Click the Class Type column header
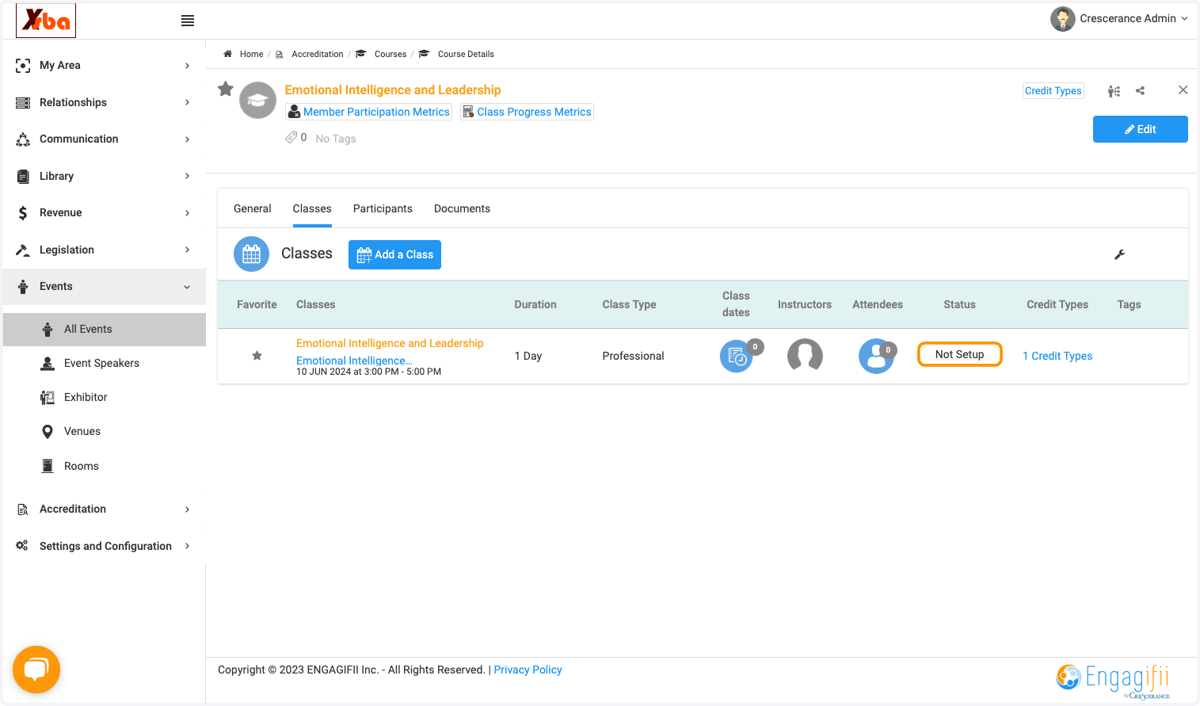This screenshot has height=706, width=1200. coord(629,305)
